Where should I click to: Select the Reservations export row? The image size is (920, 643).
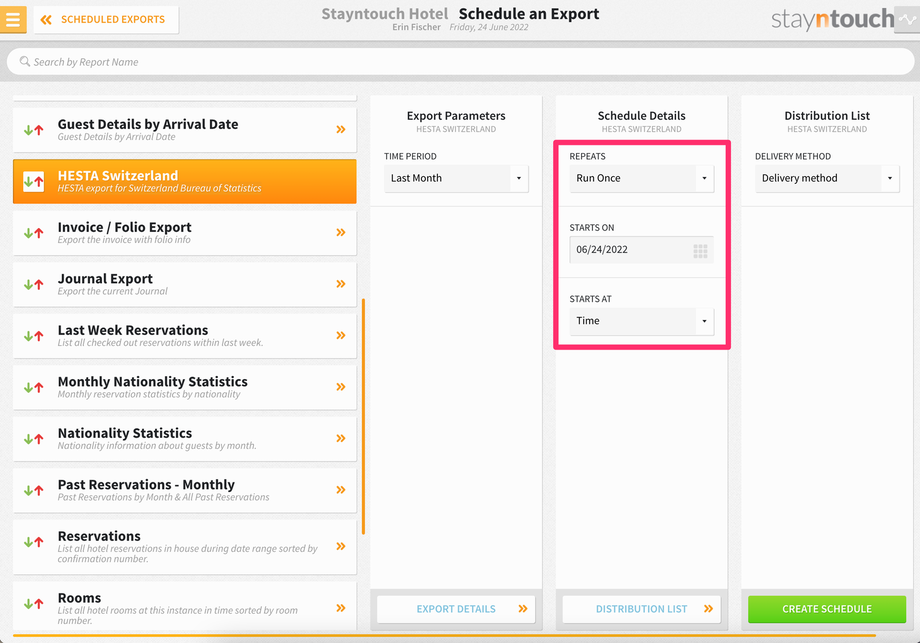(x=184, y=547)
